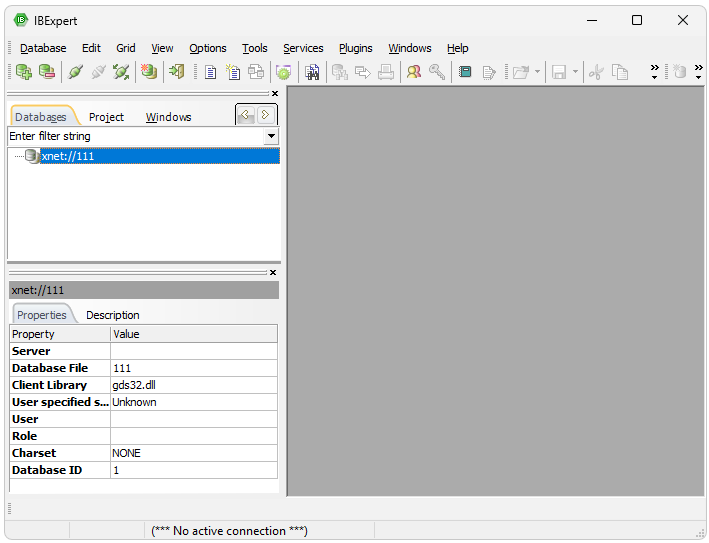
Task: Click the Charset value NONE
Action: click(x=194, y=453)
